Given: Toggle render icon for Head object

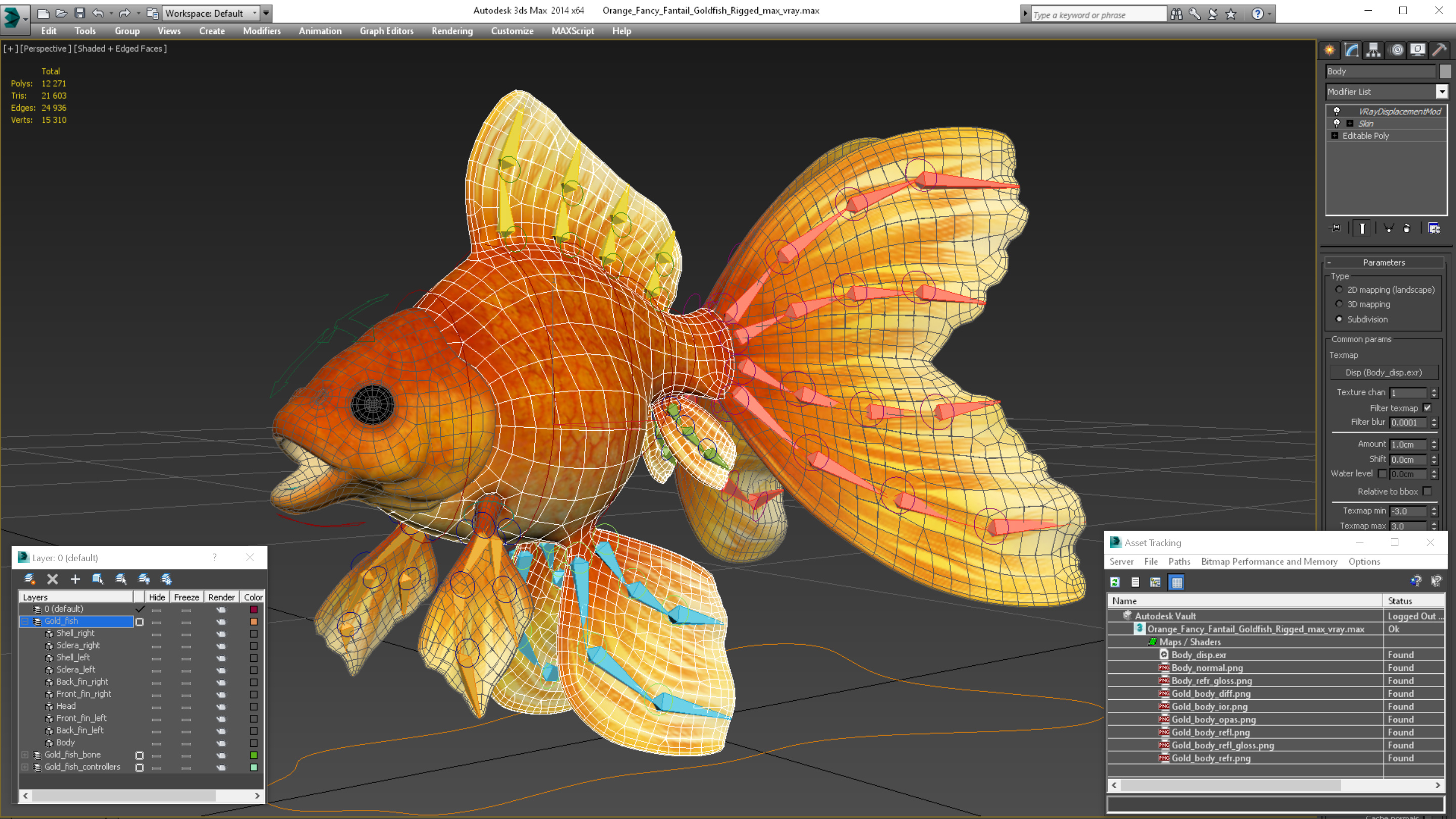Looking at the screenshot, I should (x=221, y=707).
